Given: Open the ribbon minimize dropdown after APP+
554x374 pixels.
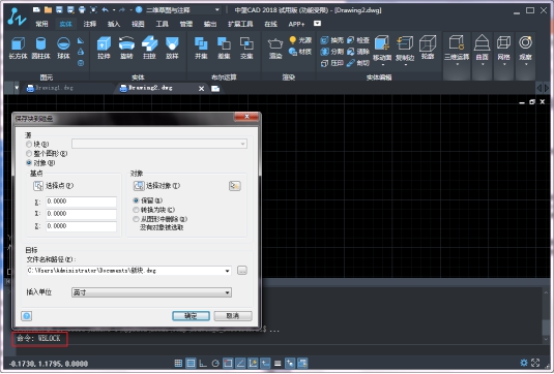Looking at the screenshot, I should [317, 23].
